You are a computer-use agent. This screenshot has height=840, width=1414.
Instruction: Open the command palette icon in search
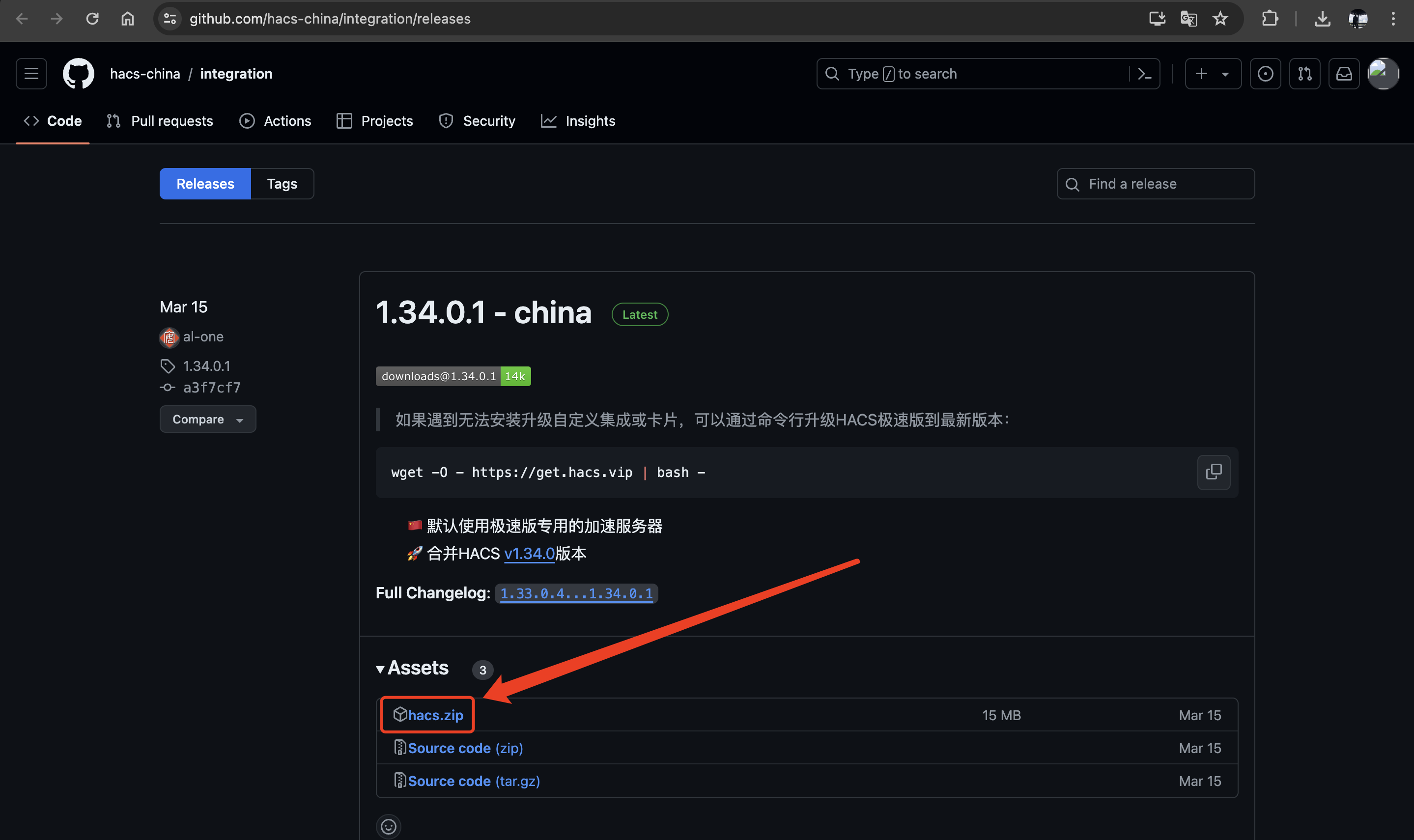(1144, 74)
